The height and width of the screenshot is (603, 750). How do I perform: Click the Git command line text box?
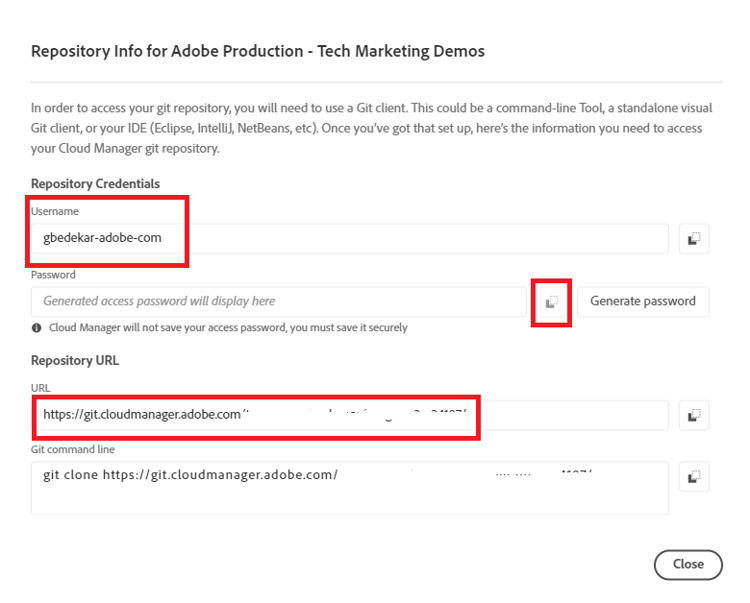(350, 488)
